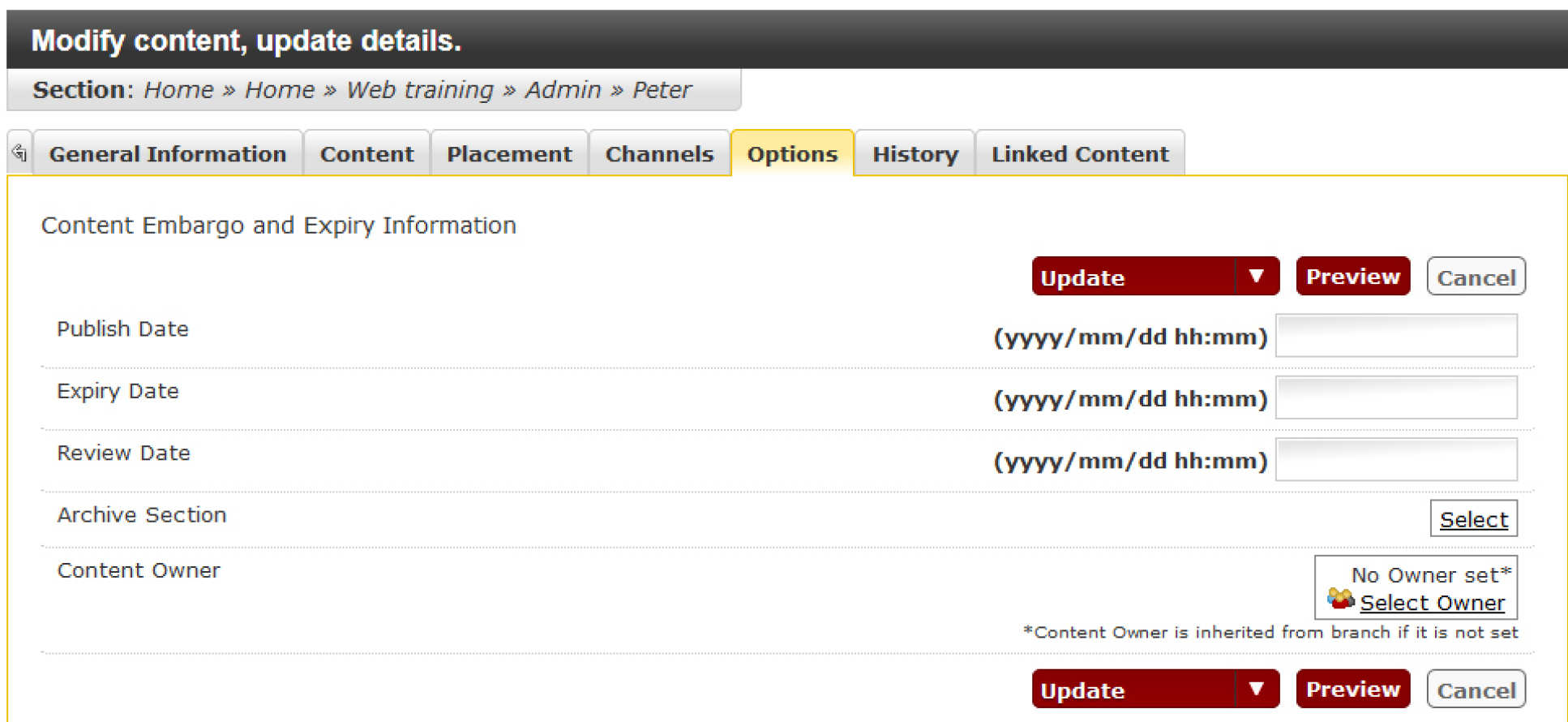This screenshot has height=722, width=1568.
Task: Open the bottom Update dropdown arrow
Action: coord(1256,689)
